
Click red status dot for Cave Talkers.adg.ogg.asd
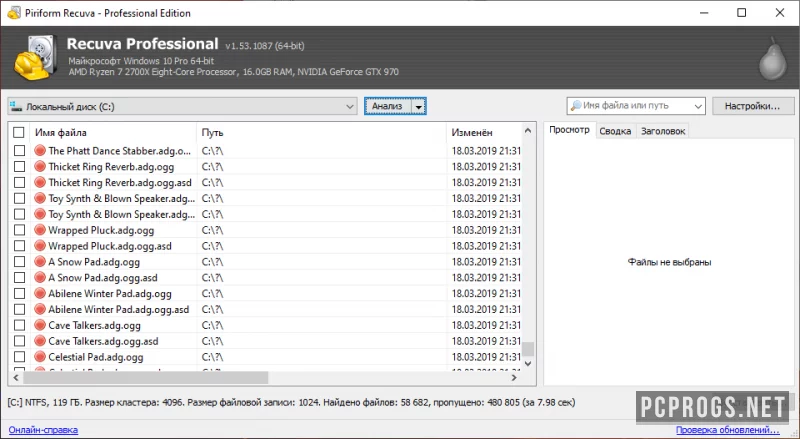(40, 340)
